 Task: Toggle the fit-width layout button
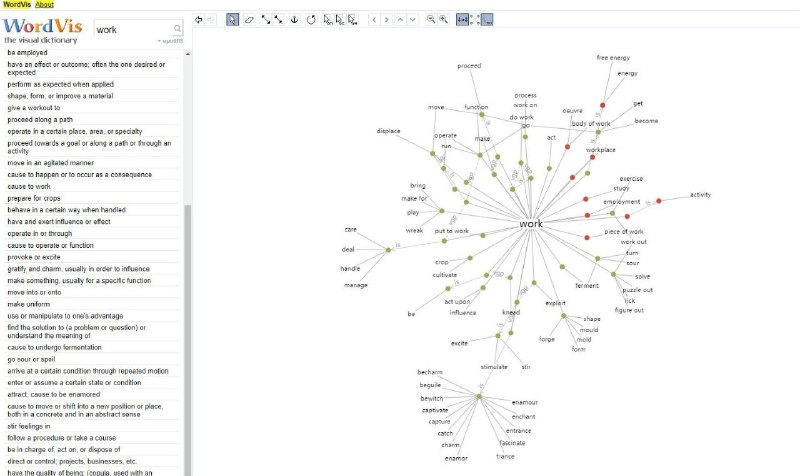463,18
